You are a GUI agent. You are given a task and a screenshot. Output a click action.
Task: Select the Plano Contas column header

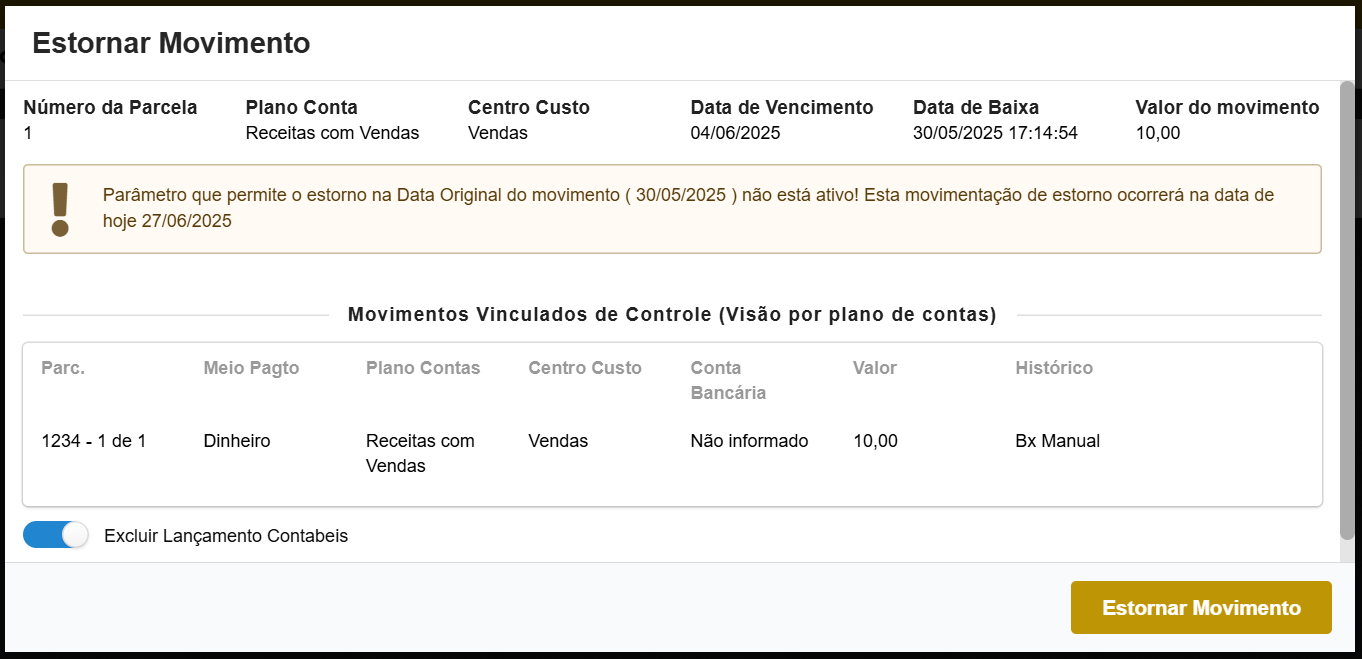point(422,368)
